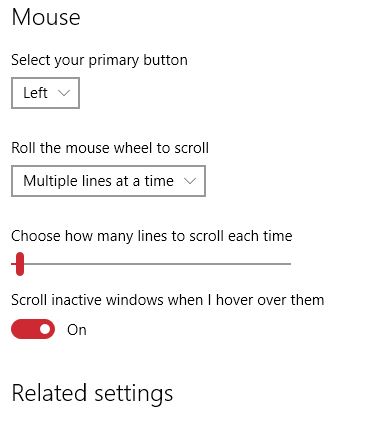Viewport: 378px width, 421px height.
Task: Click the far right end of scroll slider track
Action: coord(289,264)
